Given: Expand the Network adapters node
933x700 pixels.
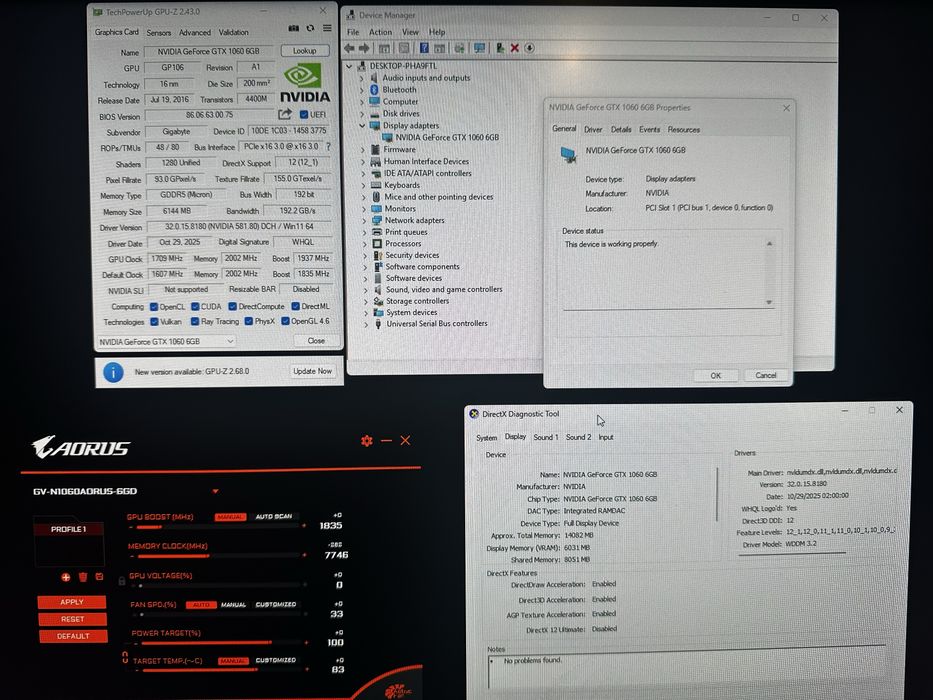Looking at the screenshot, I should click(365, 220).
